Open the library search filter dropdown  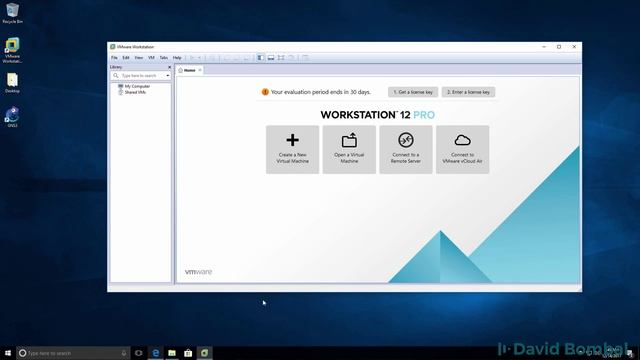pos(167,76)
